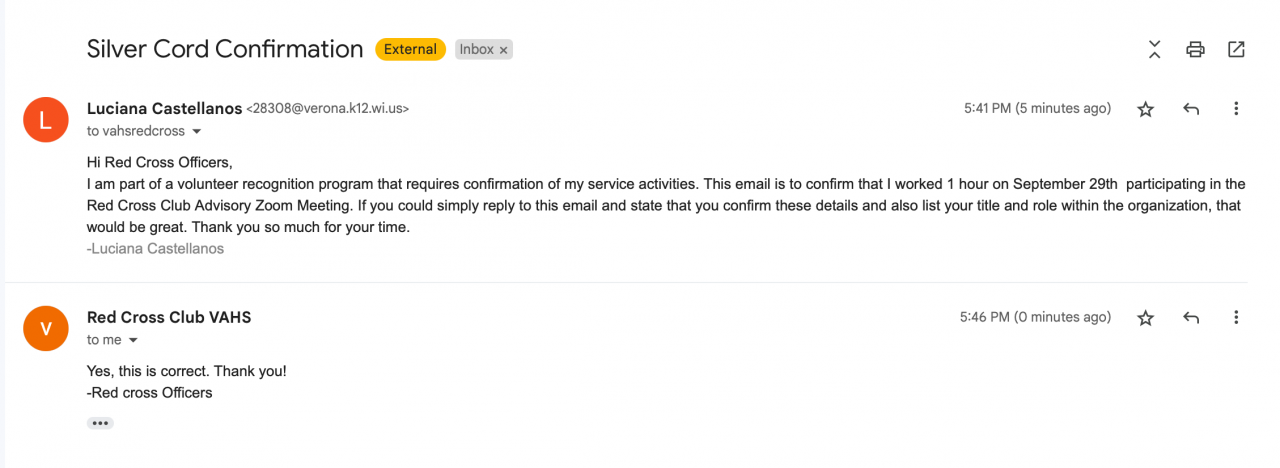The image size is (1280, 468).
Task: Click the Inbox label tag
Action: pos(477,49)
